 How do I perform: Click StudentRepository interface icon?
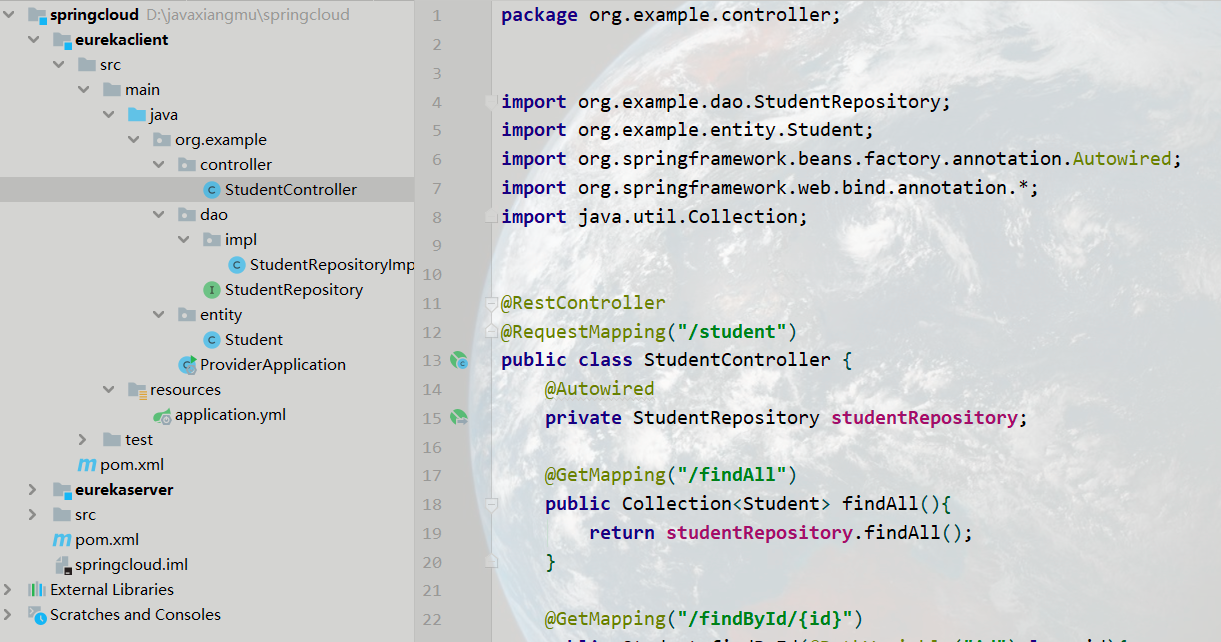(x=211, y=290)
